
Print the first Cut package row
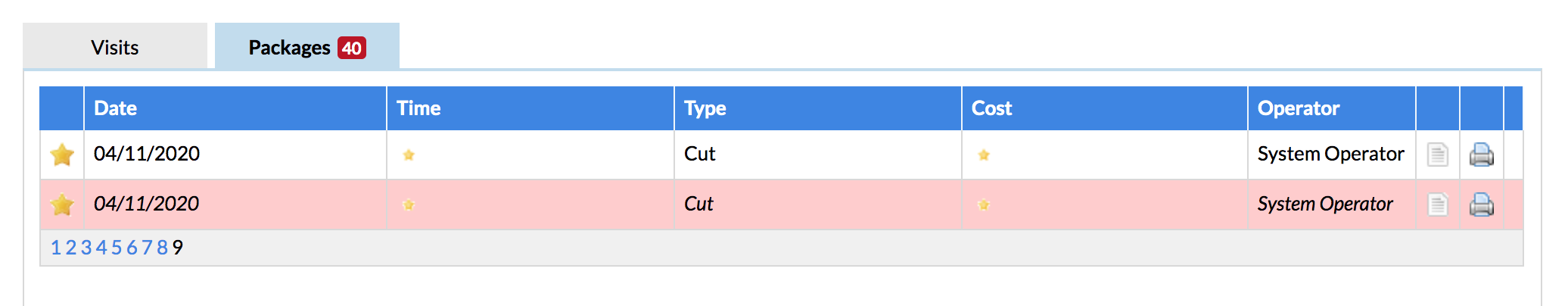[x=1482, y=155]
